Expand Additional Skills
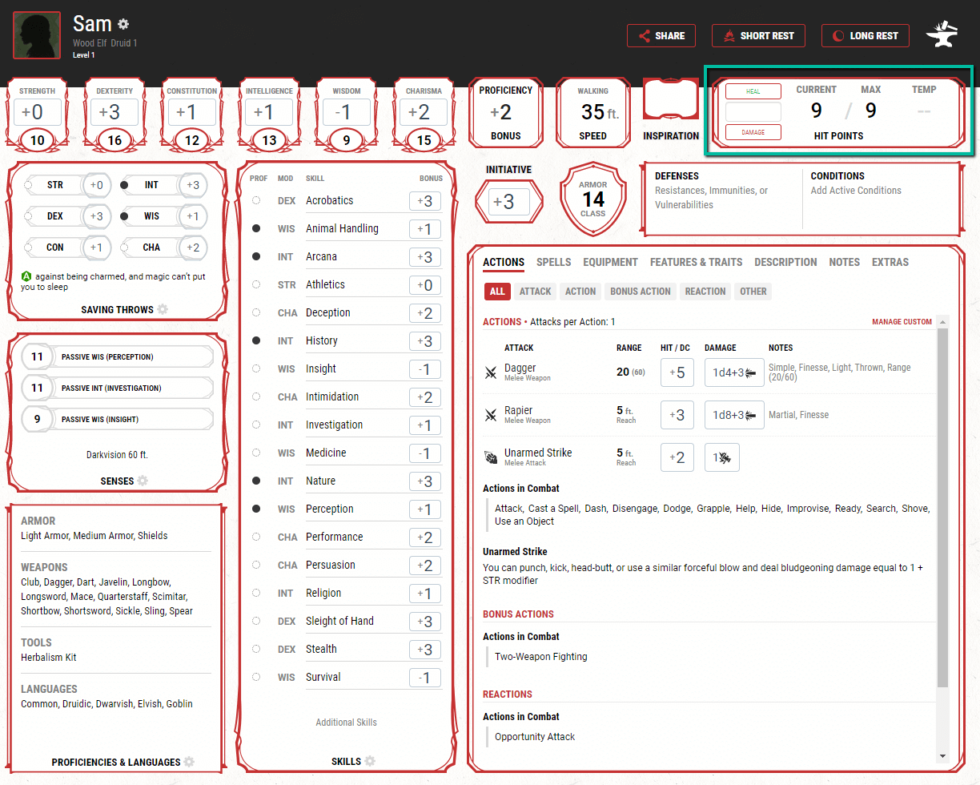Viewport: 980px width, 785px height. click(x=346, y=722)
